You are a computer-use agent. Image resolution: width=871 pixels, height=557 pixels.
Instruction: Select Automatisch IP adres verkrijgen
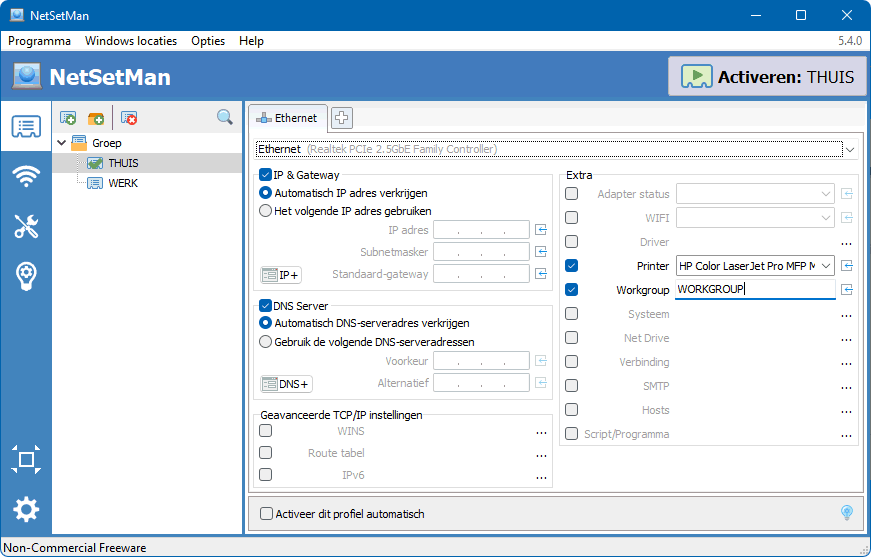[266, 193]
